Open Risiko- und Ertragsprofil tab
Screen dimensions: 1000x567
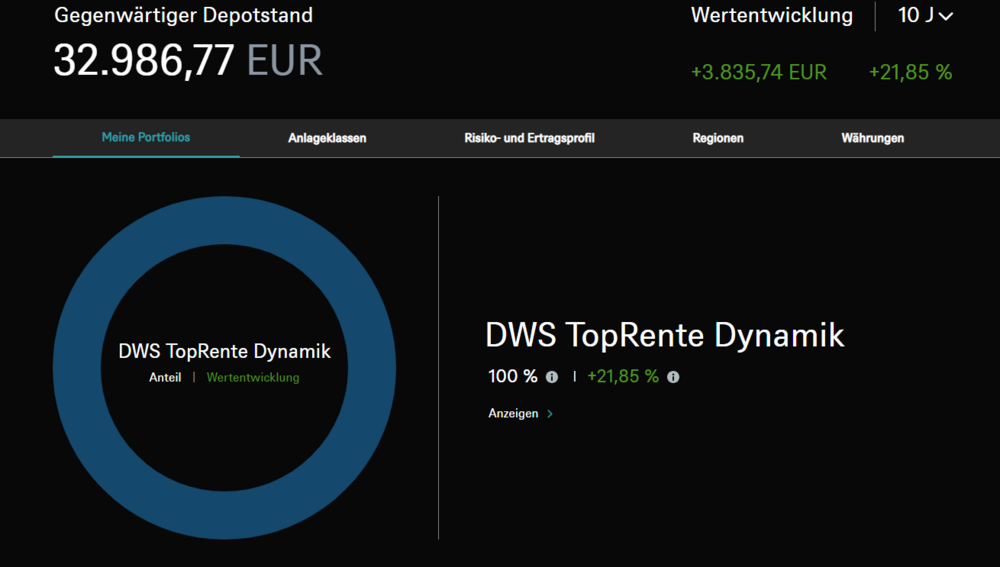tap(529, 138)
